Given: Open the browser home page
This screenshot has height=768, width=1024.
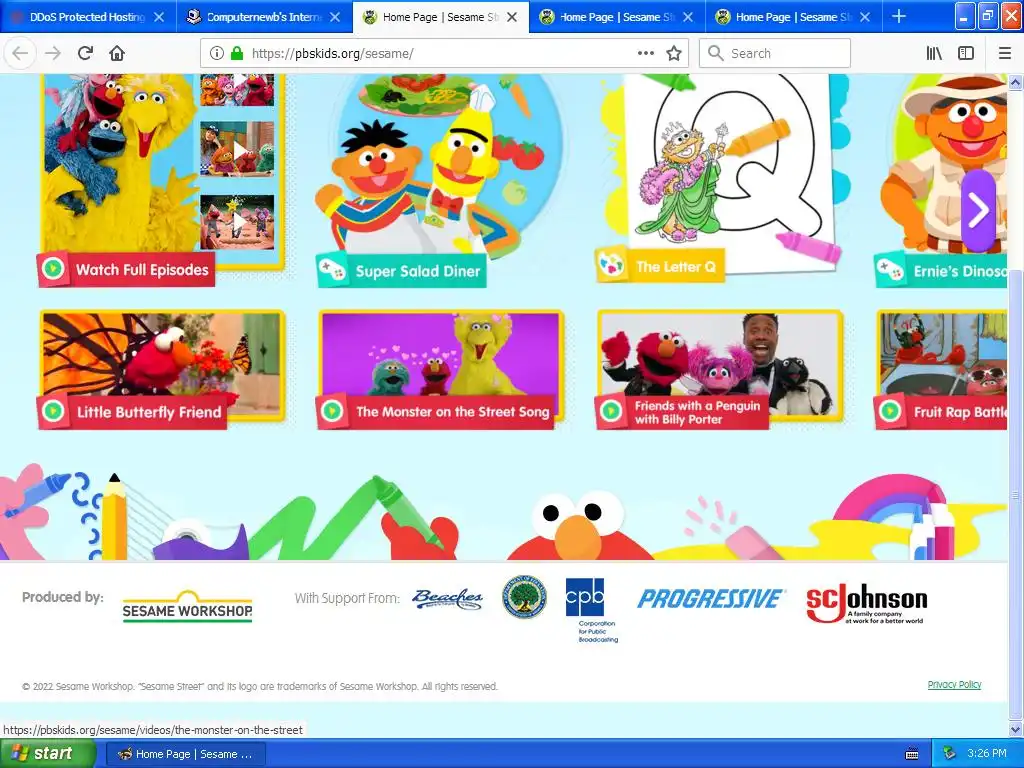Looking at the screenshot, I should (117, 53).
